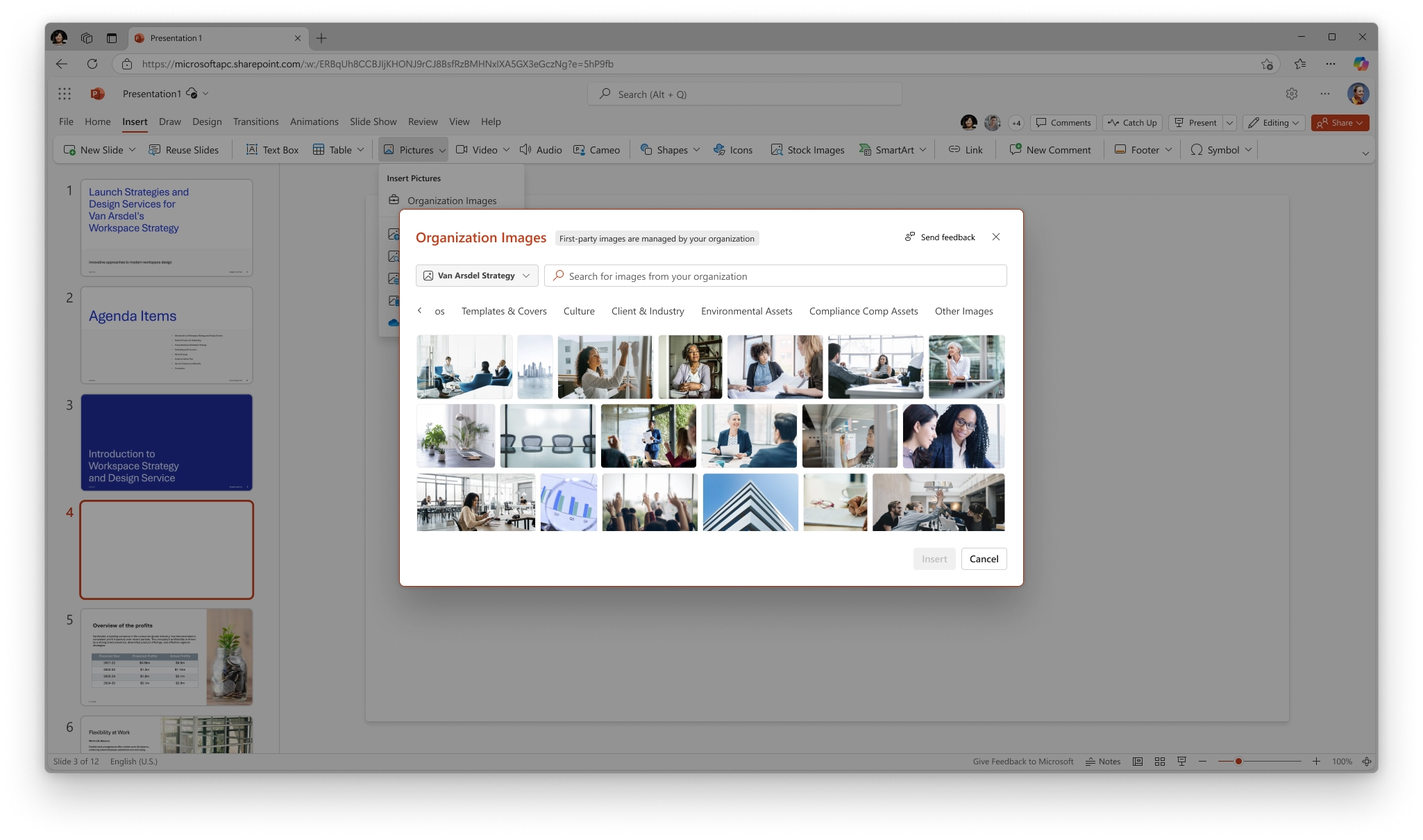Switch to the Design ribbon tab
The width and height of the screenshot is (1423, 840).
click(207, 121)
